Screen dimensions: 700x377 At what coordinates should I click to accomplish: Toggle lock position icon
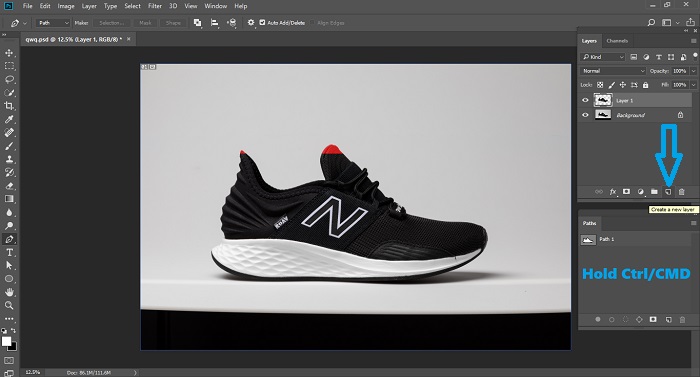[x=623, y=85]
